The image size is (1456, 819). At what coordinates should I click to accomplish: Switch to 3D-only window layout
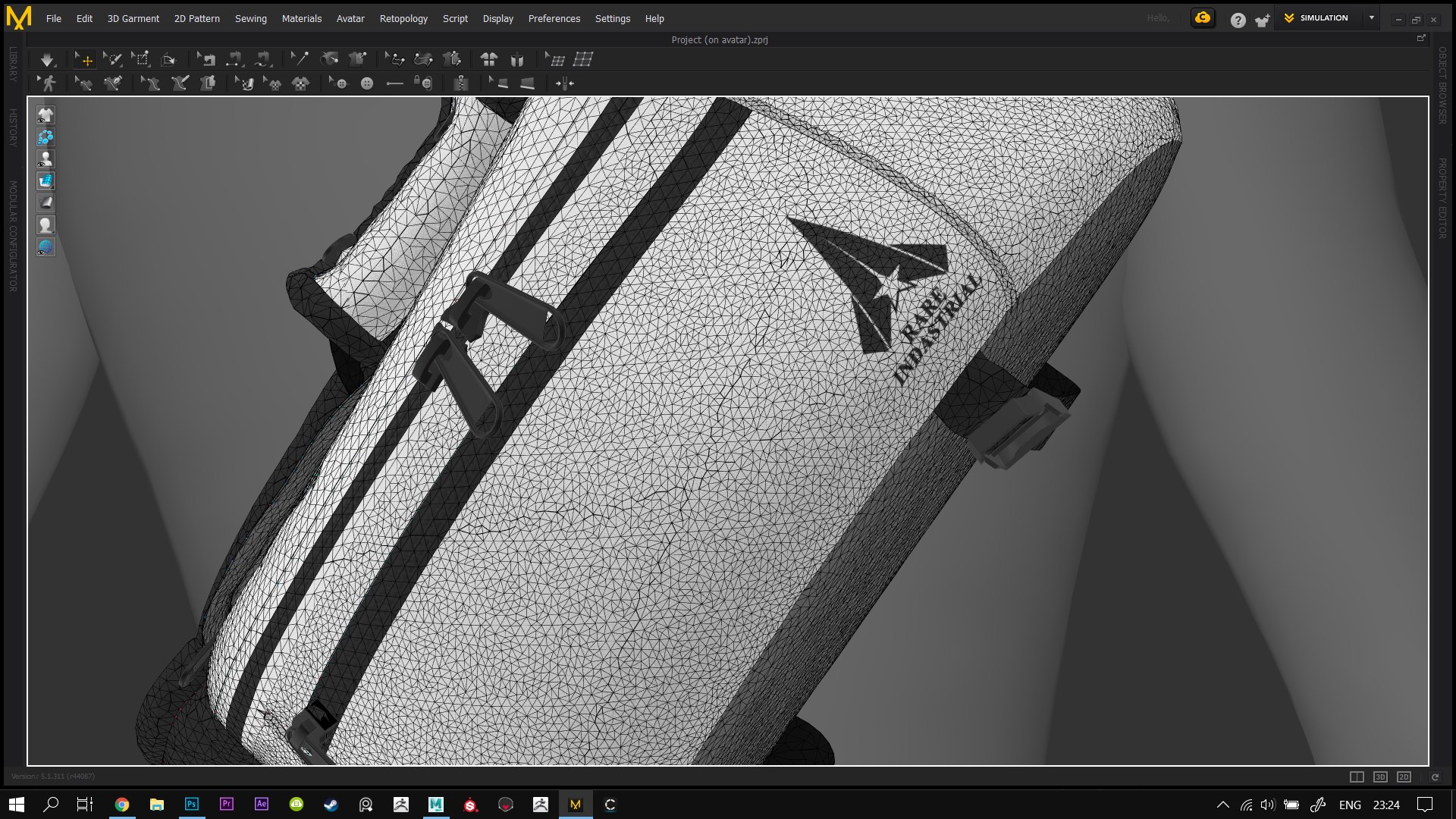coord(1380,777)
